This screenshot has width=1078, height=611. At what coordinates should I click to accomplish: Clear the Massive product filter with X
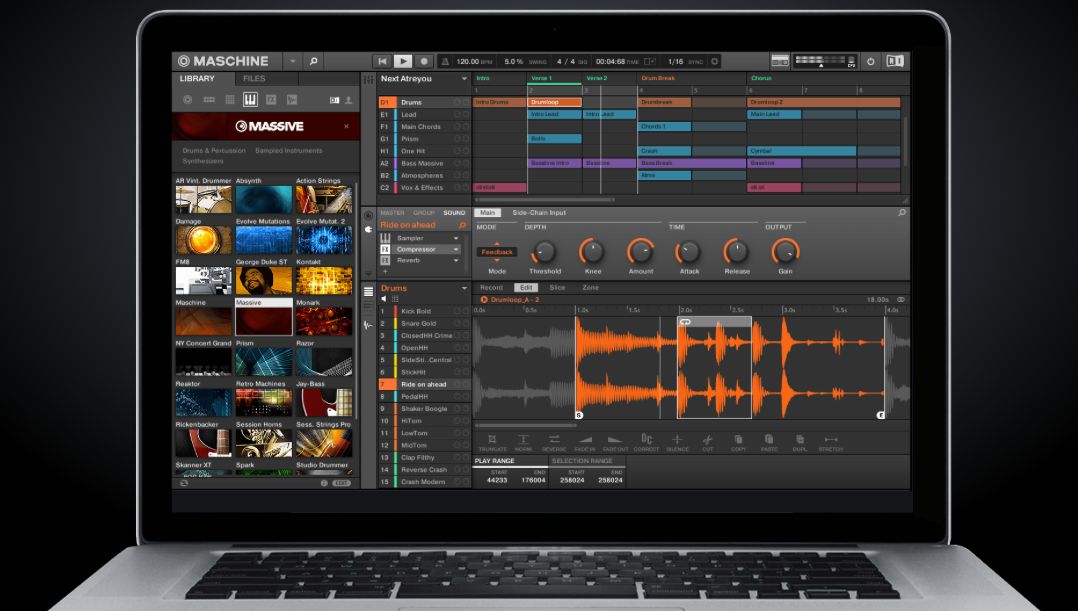point(346,126)
